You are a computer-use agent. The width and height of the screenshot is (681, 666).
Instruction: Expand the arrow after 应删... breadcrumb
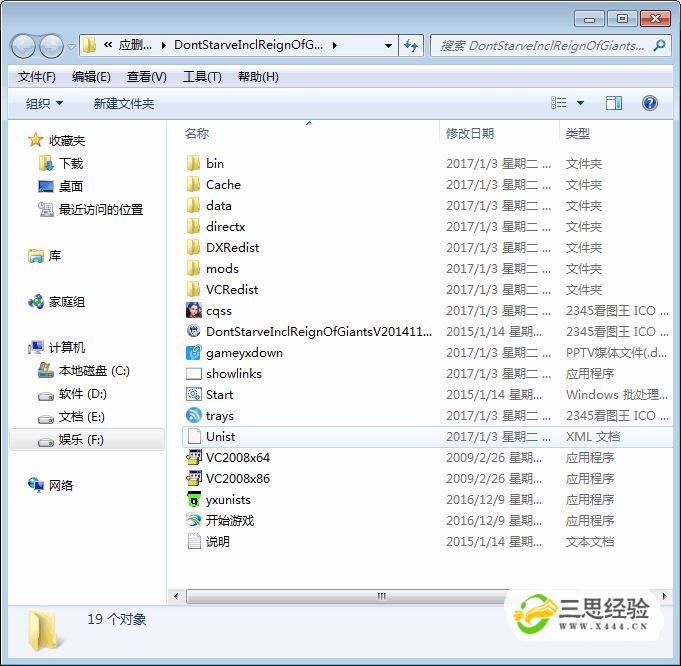163,45
